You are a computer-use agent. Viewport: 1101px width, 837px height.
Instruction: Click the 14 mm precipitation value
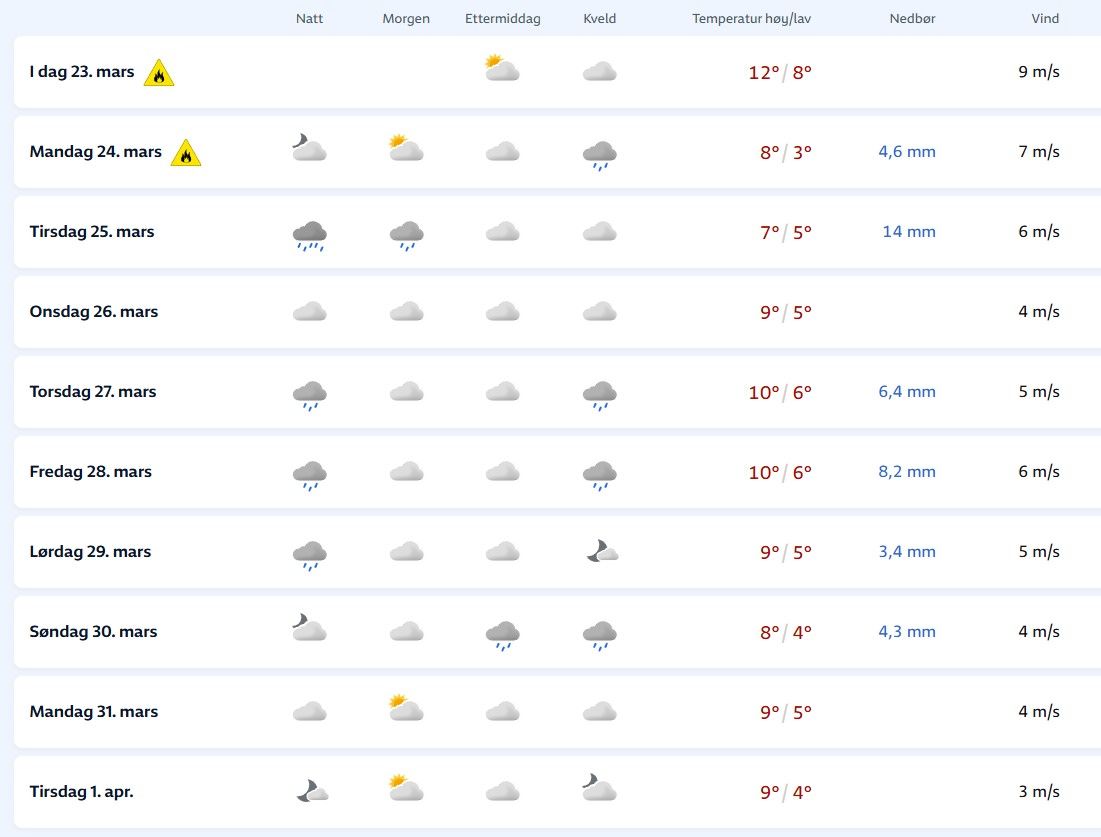(909, 232)
